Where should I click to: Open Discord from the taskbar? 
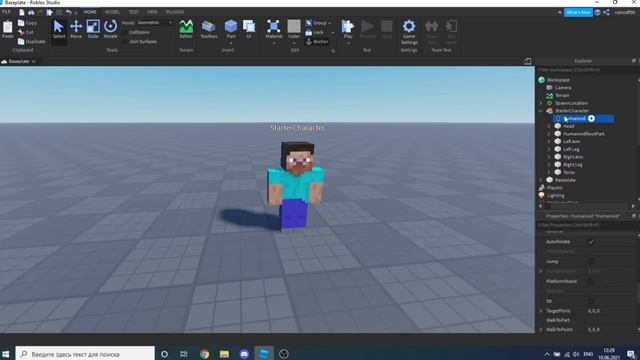click(x=244, y=354)
